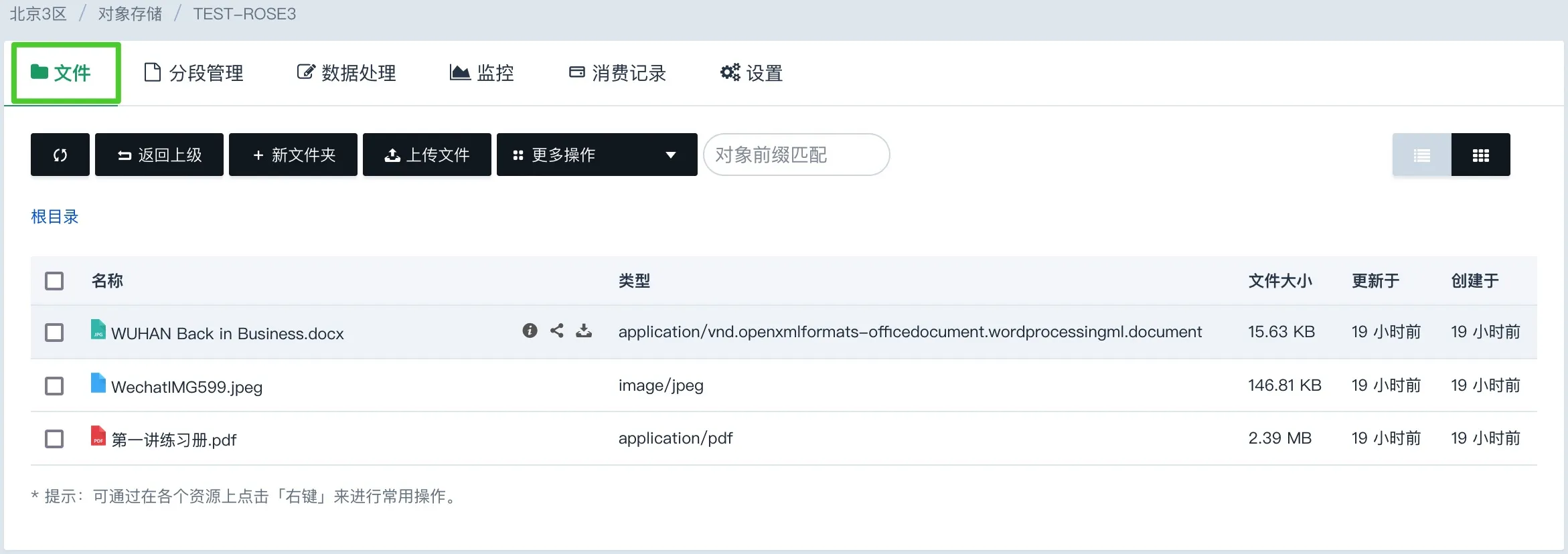Image resolution: width=1568 pixels, height=554 pixels.
Task: Toggle the select-all checkbox in header
Action: coord(54,281)
